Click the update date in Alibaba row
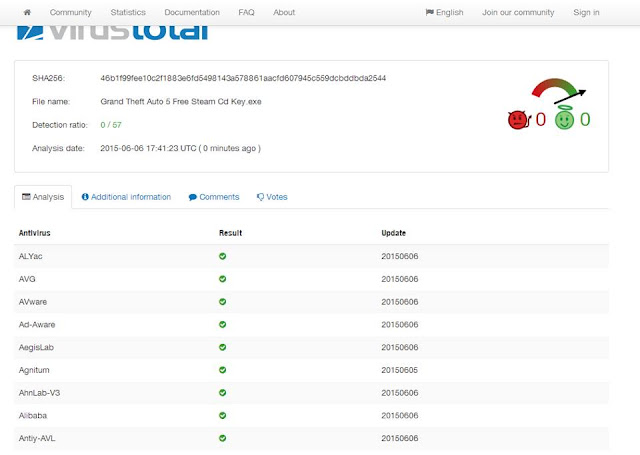The image size is (640, 455). [400, 416]
